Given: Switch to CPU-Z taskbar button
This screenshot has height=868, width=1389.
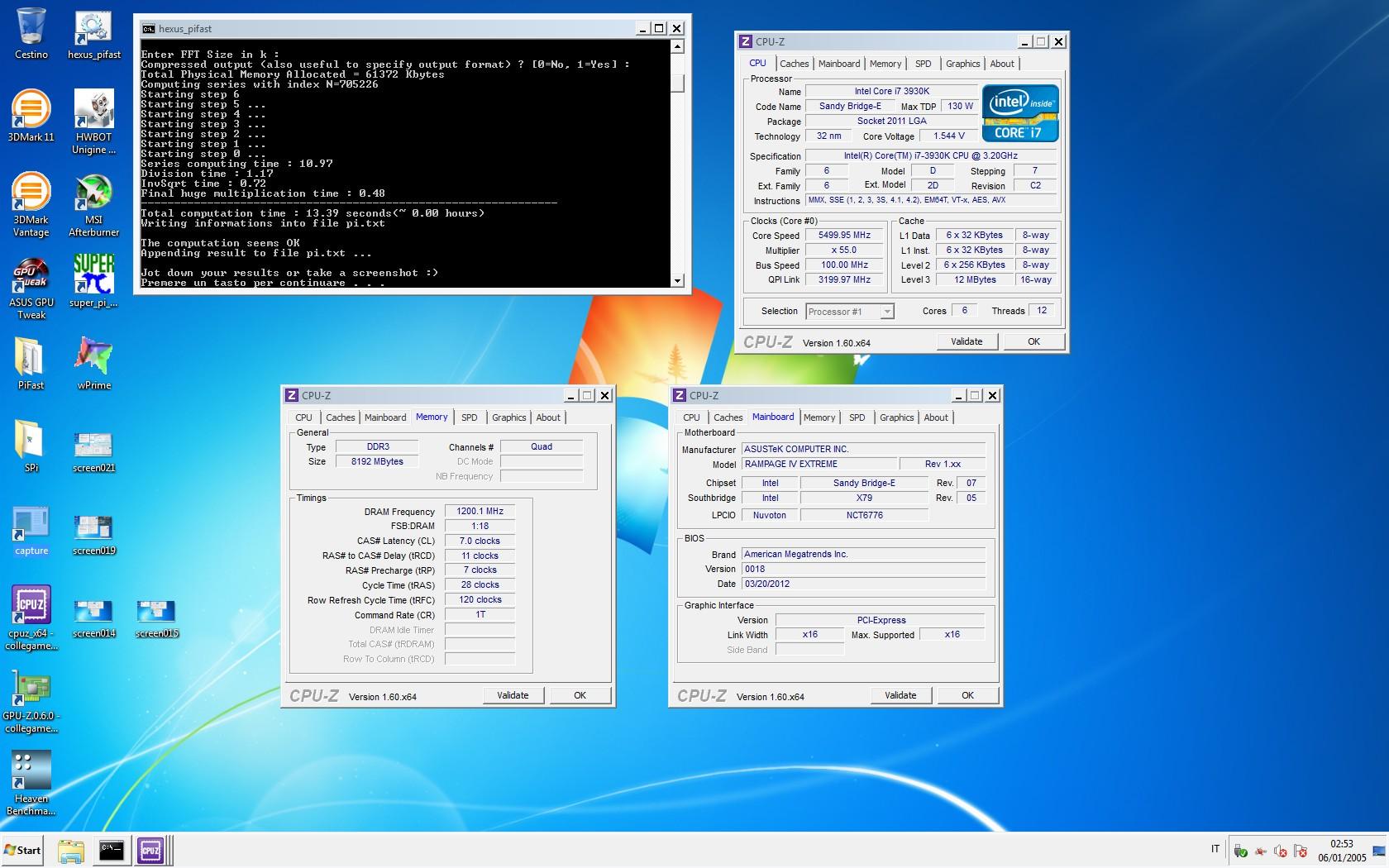Looking at the screenshot, I should coord(151,850).
